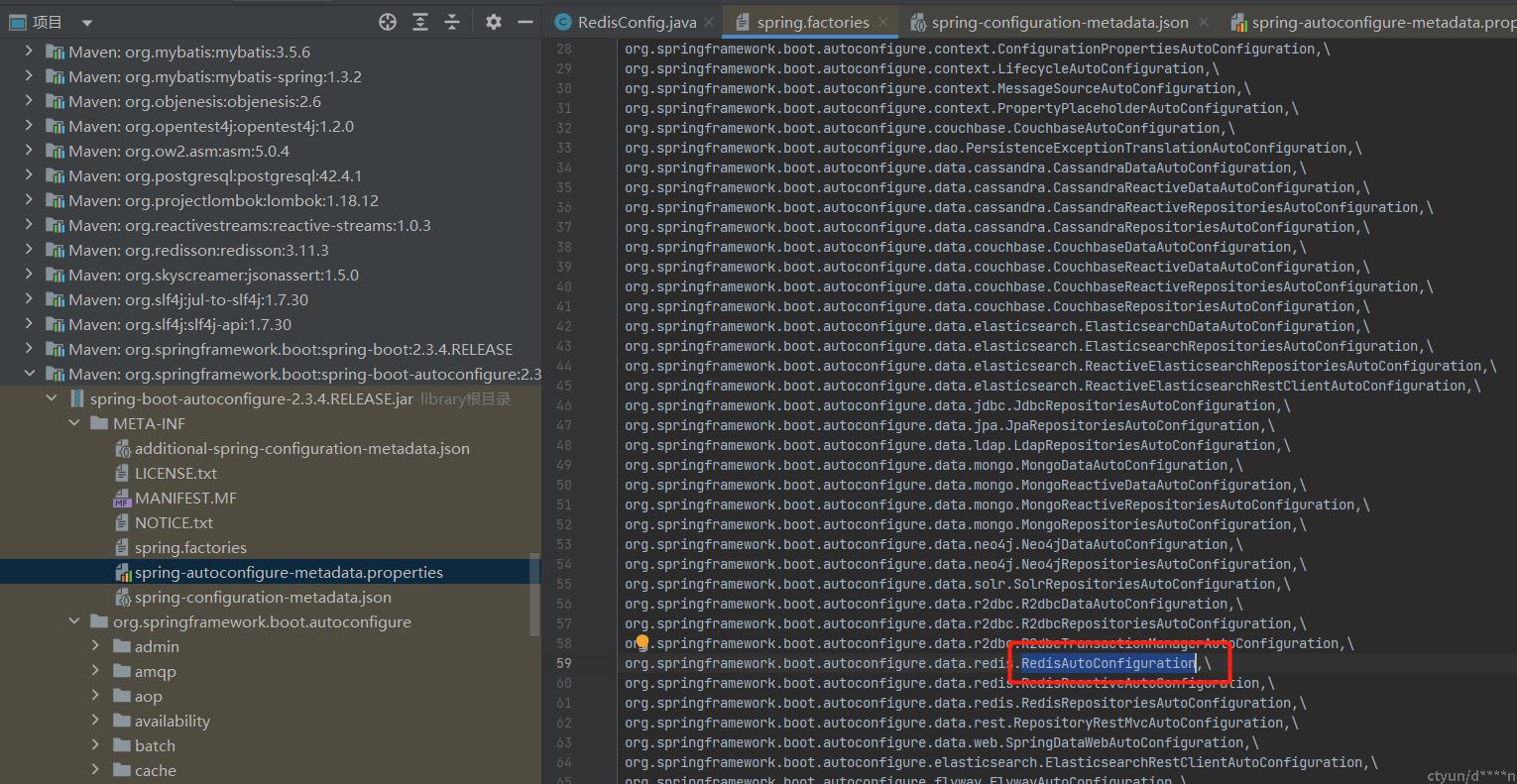Click the cache package folder icon
This screenshot has height=784, width=1517.
pyautogui.click(x=122, y=770)
